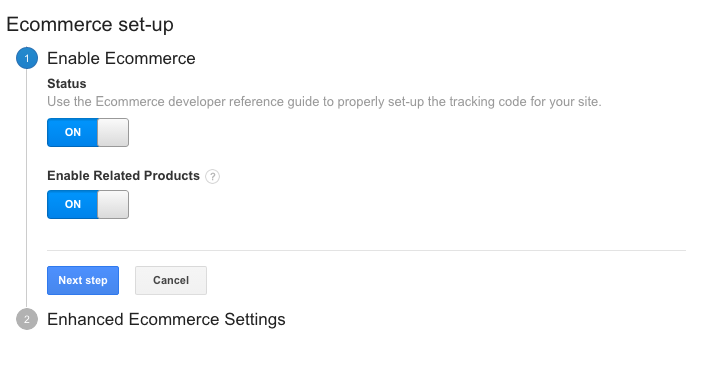Screen dimensions: 701x388
Task: Click the grey handle of Status switch
Action: pyautogui.click(x=113, y=132)
